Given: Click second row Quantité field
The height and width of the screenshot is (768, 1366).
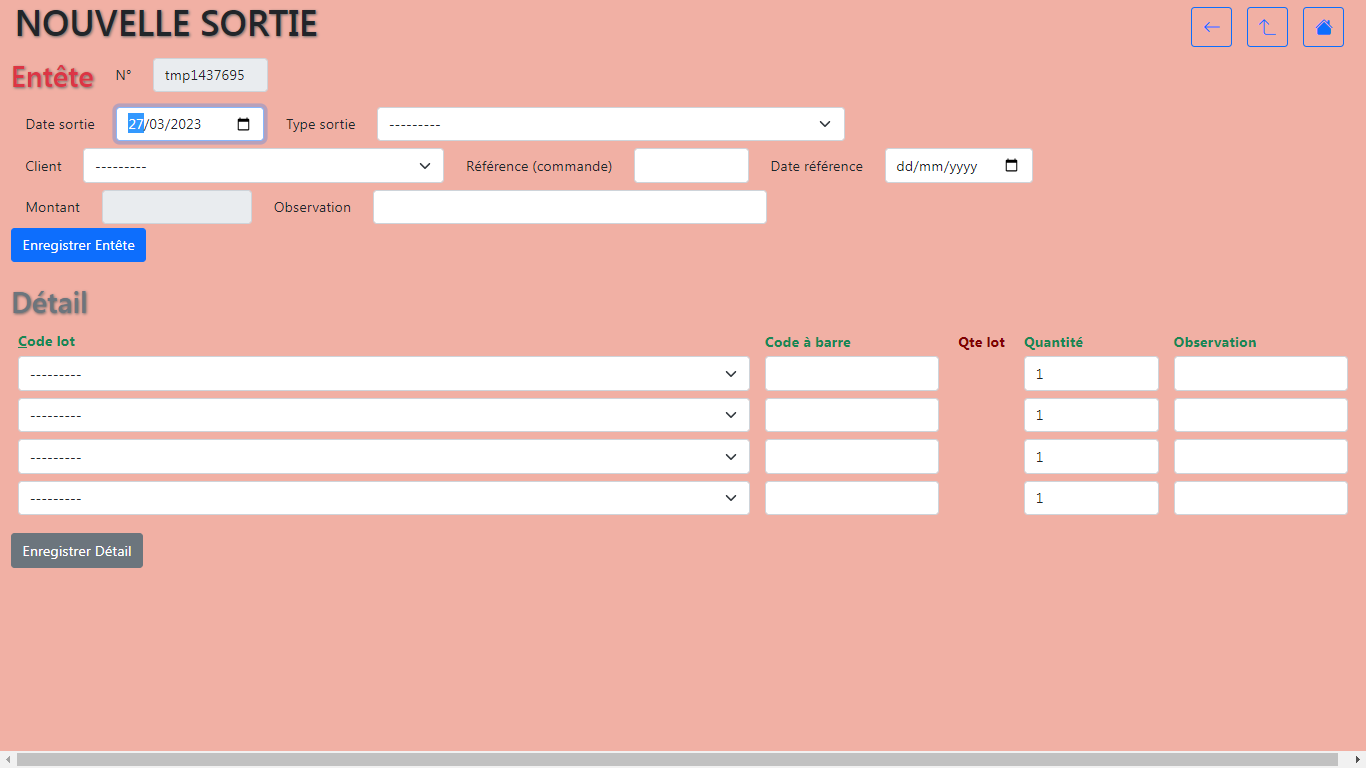Looking at the screenshot, I should pos(1091,415).
